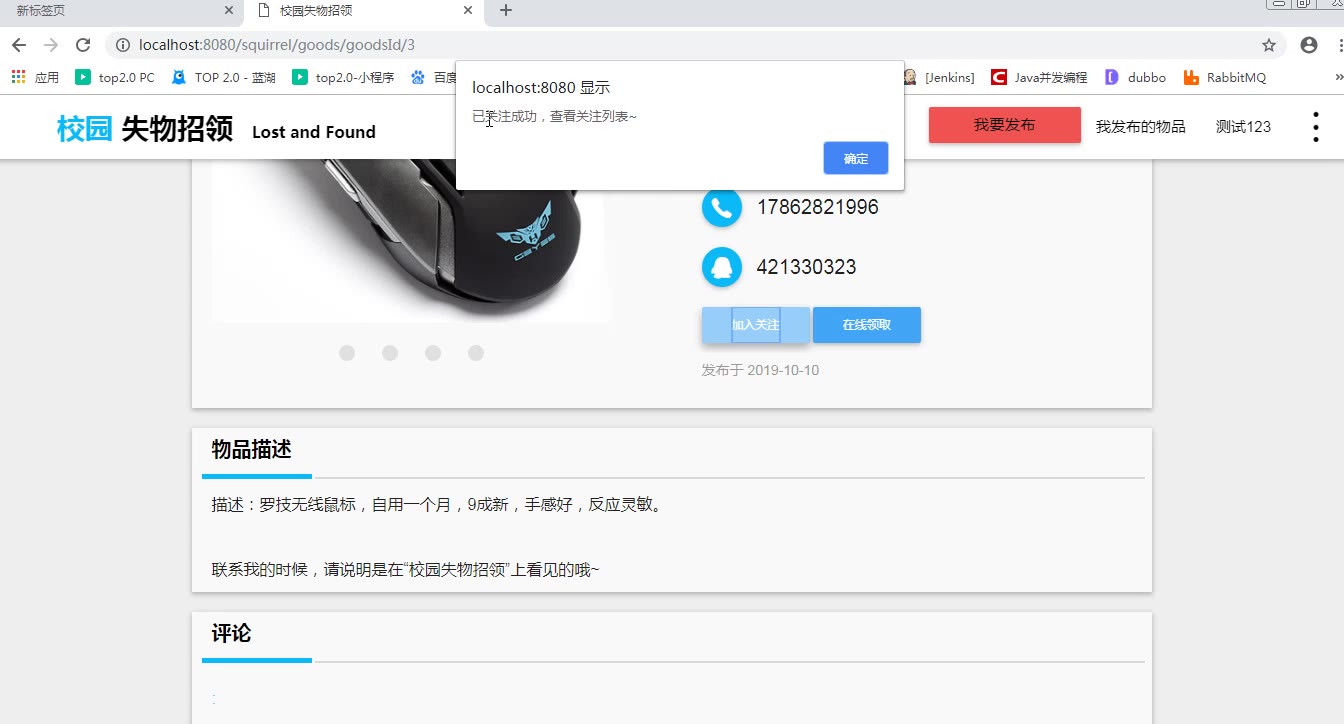
Task: Open the three-dot vertical menu in the header
Action: (x=1315, y=127)
